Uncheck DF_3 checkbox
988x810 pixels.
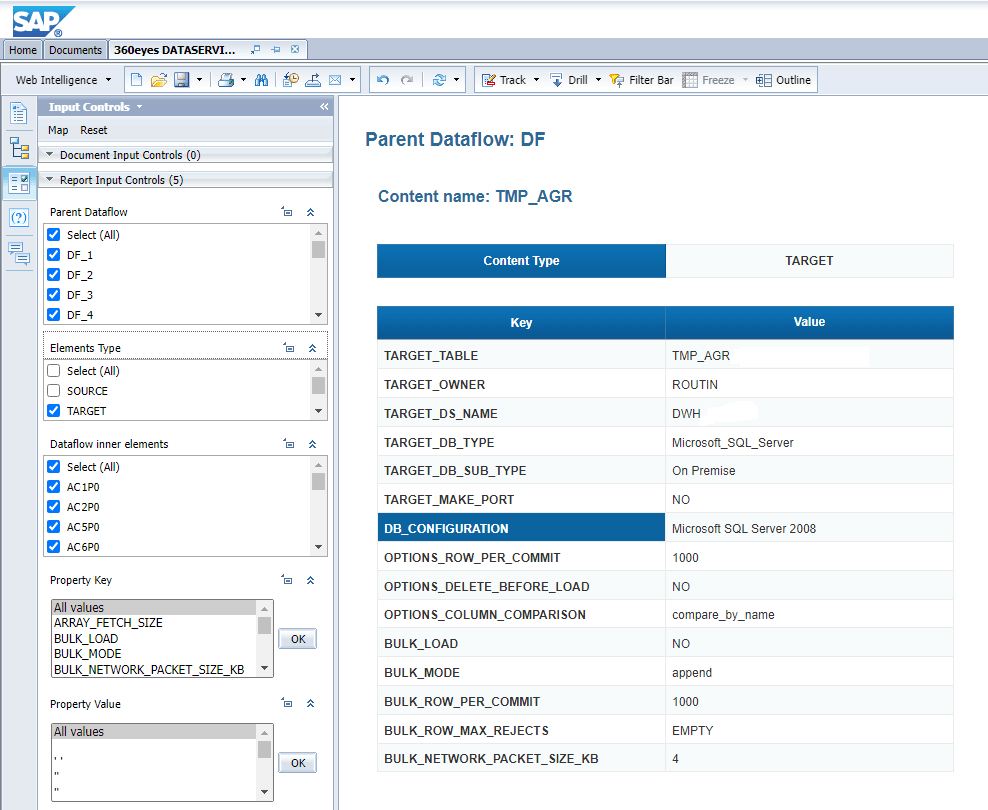54,295
